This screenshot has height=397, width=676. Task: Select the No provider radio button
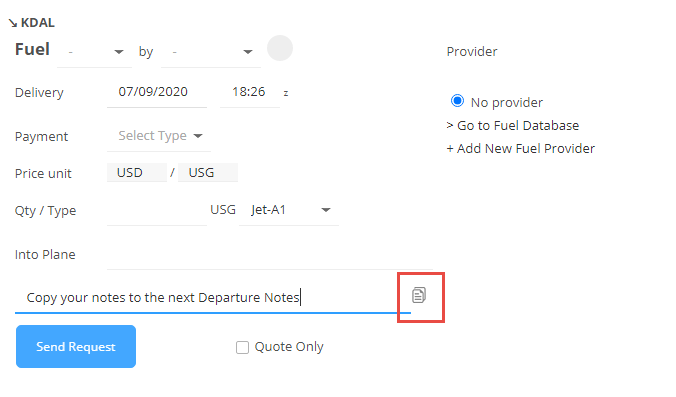click(457, 101)
